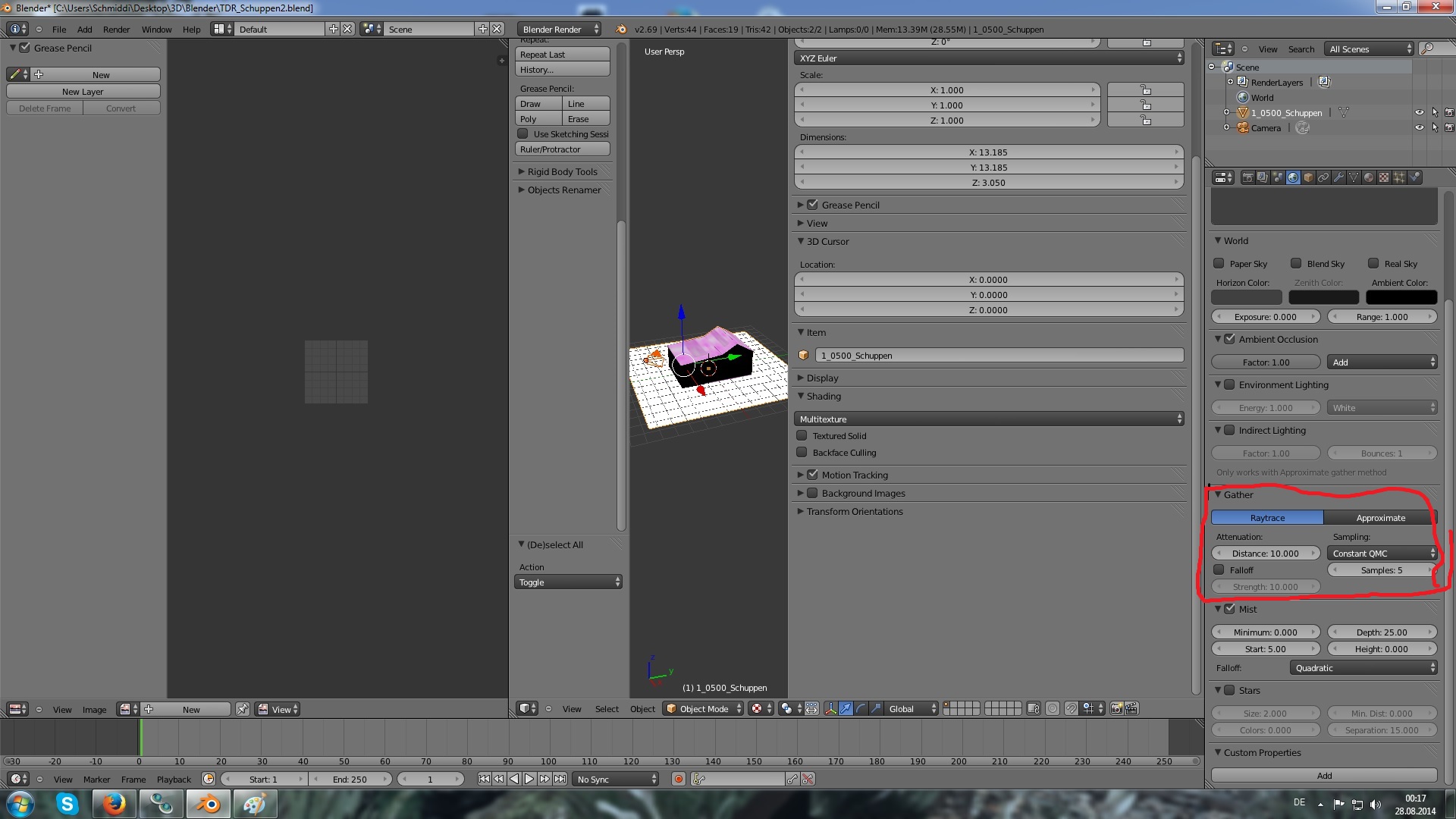Click the Firefox icon in the taskbar

tap(115, 804)
